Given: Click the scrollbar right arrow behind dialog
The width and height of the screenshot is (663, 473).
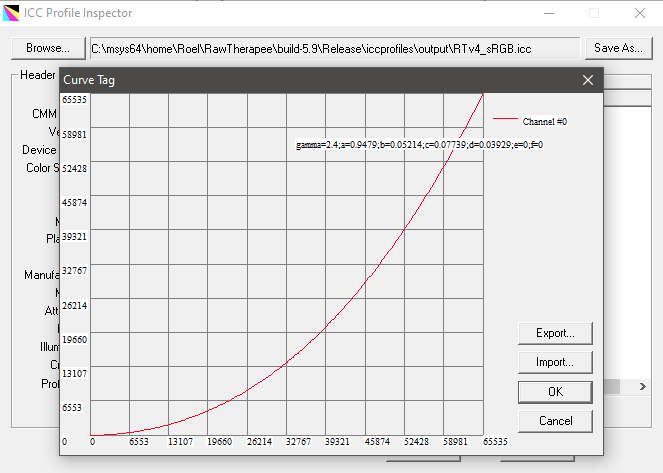Looking at the screenshot, I should (x=643, y=386).
